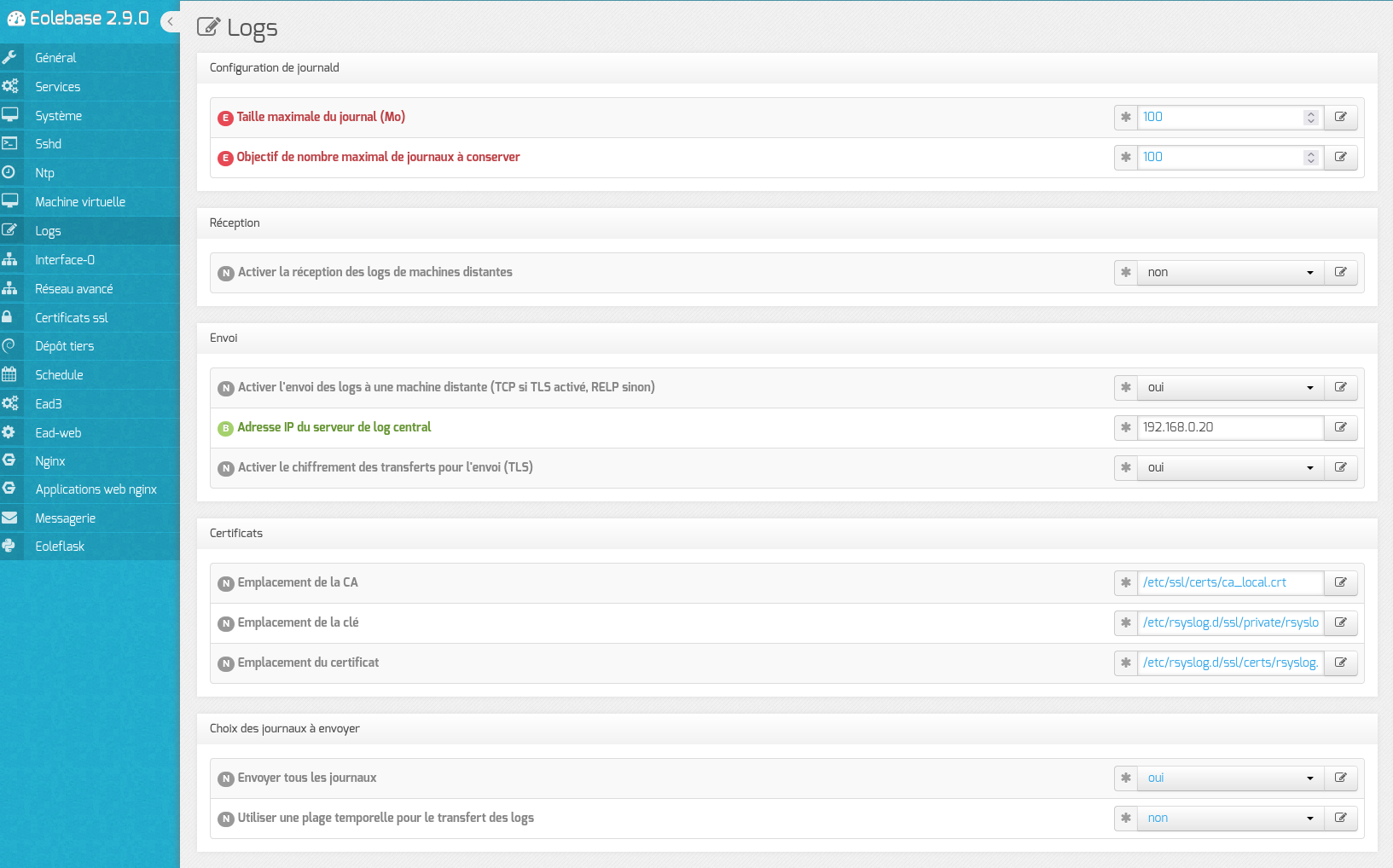
Task: Toggle the remote log sending oui/non selector
Action: 1229,388
